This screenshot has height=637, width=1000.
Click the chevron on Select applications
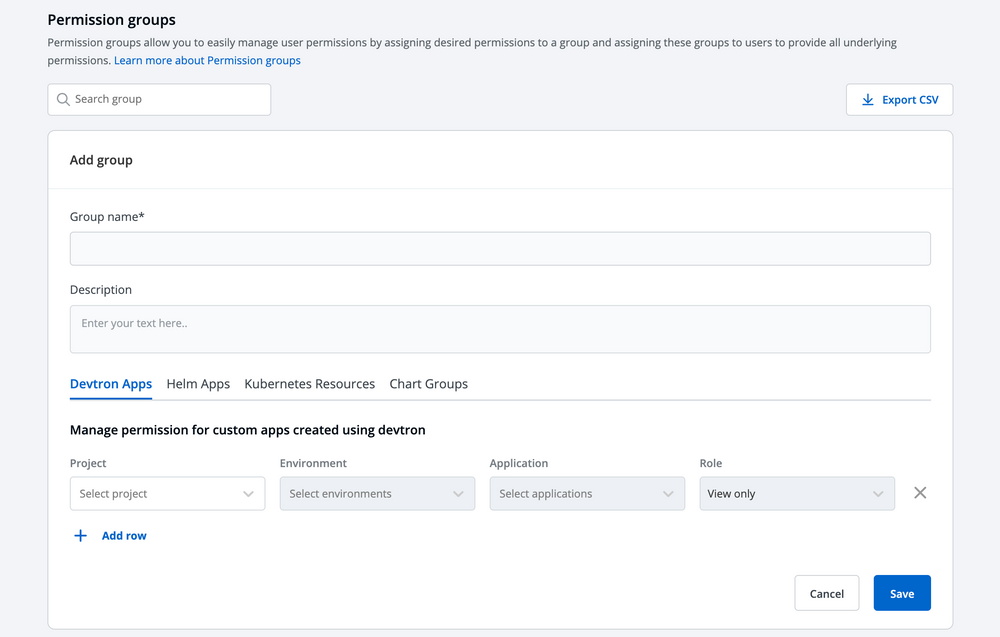(668, 493)
